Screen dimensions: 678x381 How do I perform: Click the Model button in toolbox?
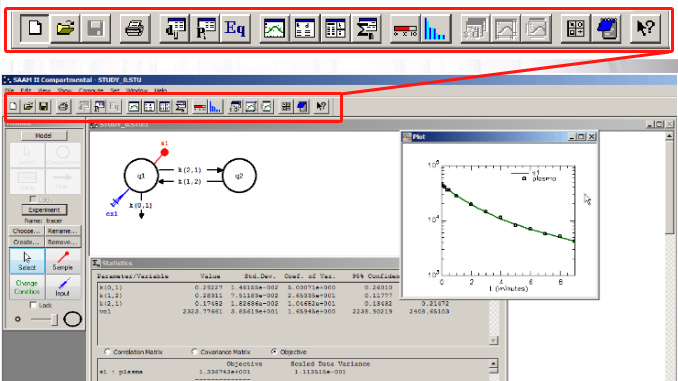pos(44,135)
